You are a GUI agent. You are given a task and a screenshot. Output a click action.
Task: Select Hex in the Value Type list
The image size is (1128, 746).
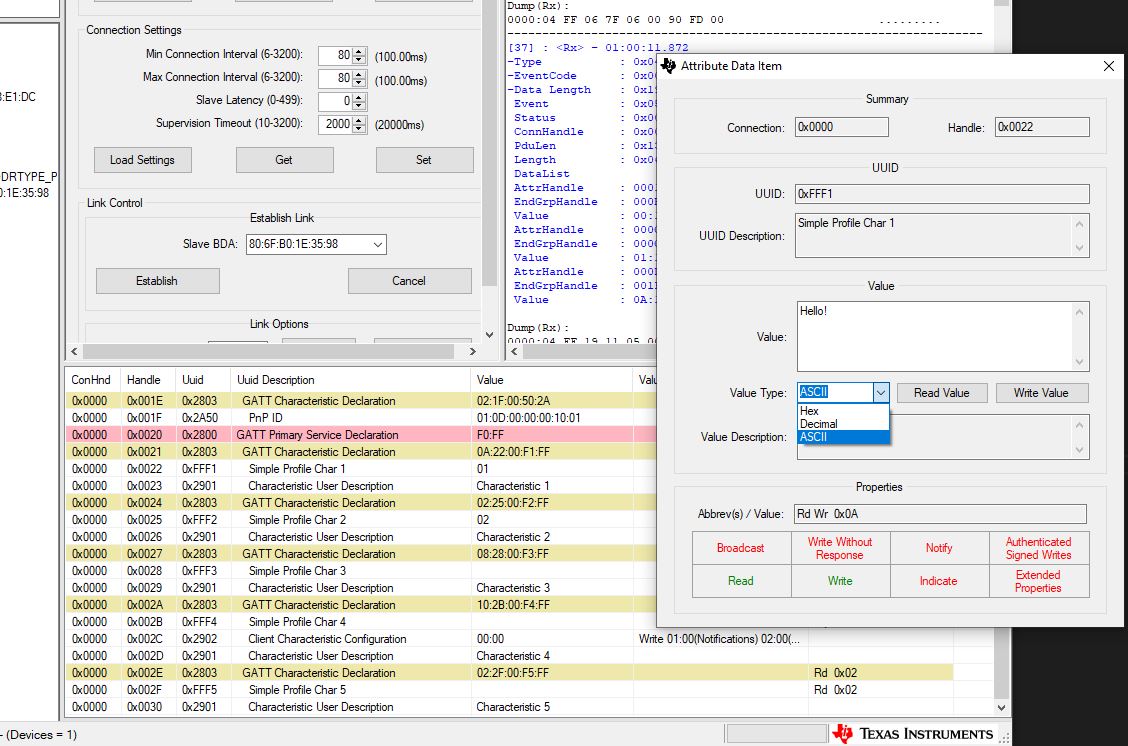click(x=810, y=410)
